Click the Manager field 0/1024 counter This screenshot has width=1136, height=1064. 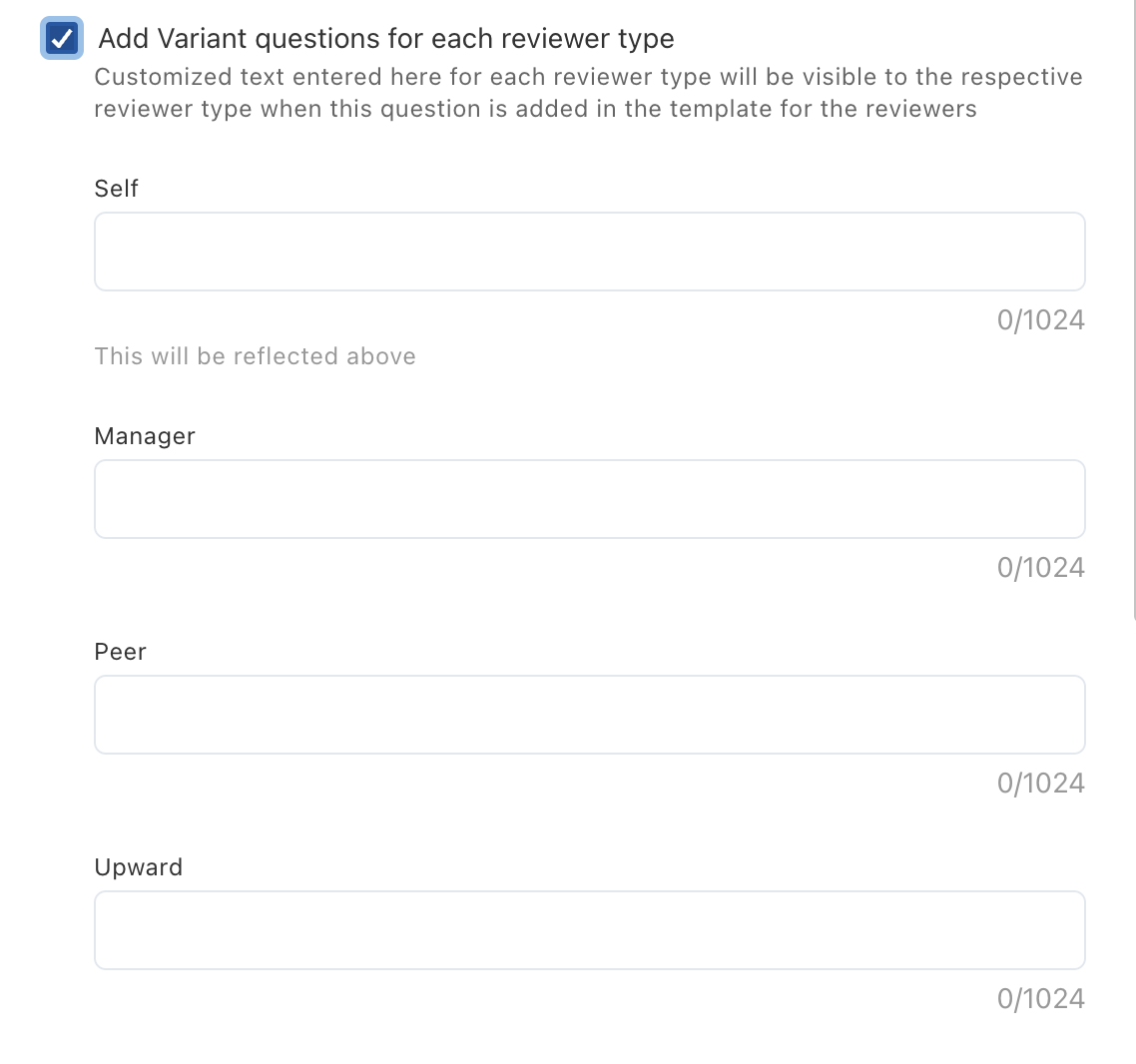pyautogui.click(x=1040, y=568)
